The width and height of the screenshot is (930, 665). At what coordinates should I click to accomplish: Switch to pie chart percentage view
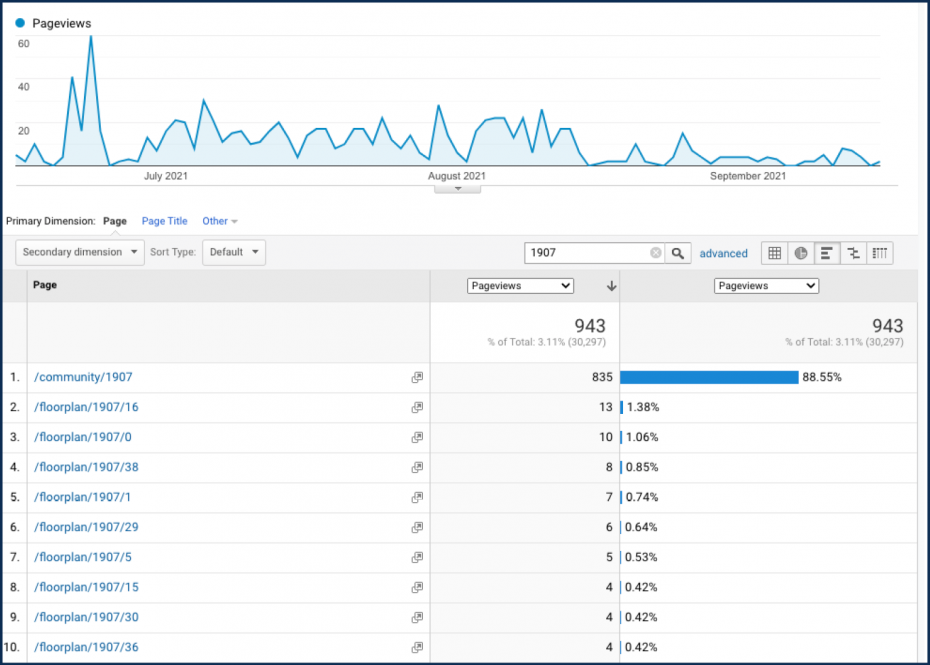[x=801, y=253]
